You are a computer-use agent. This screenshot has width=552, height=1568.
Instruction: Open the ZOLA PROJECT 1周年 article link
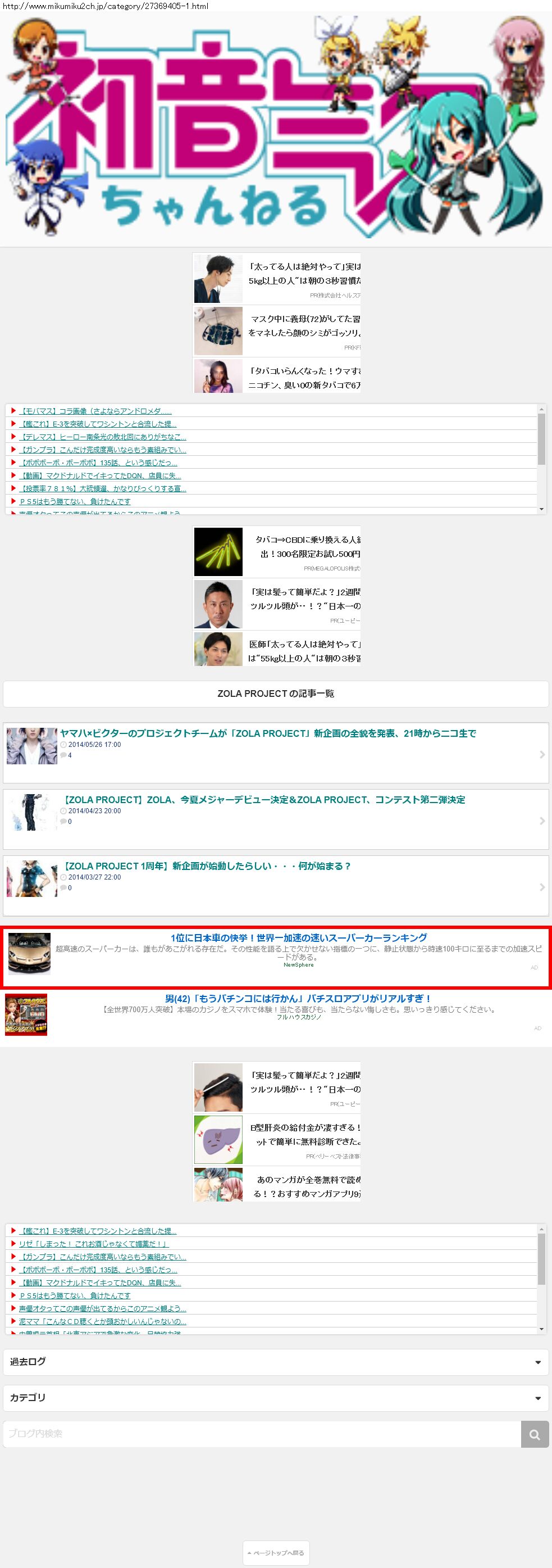(207, 866)
